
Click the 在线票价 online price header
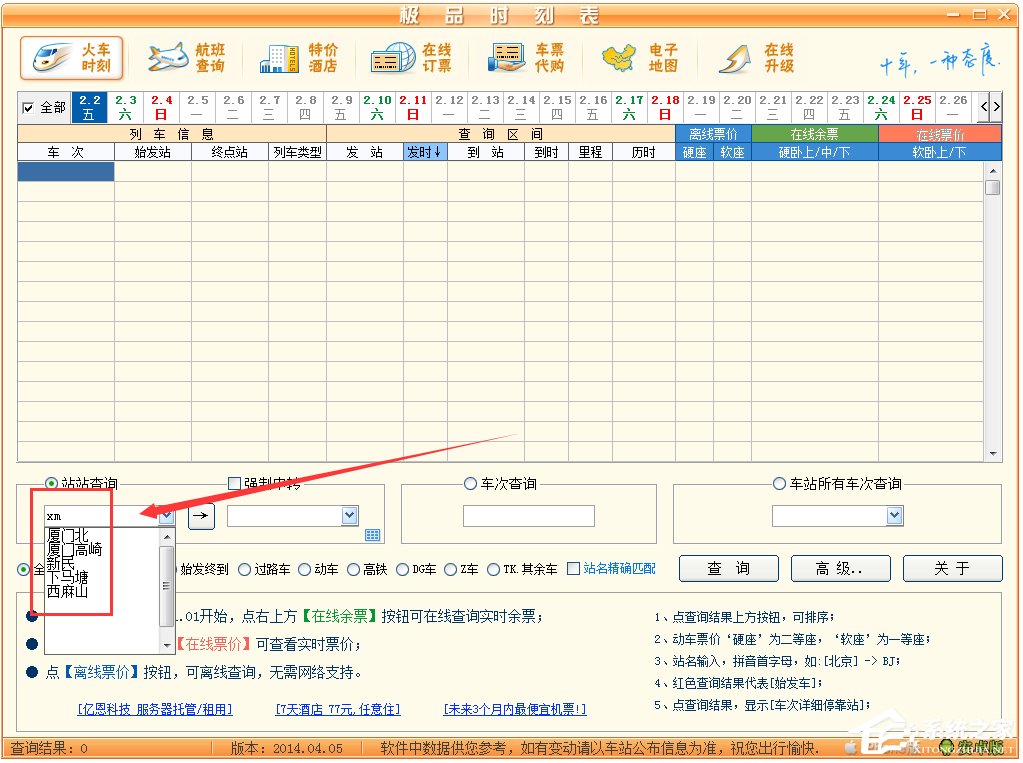pyautogui.click(x=940, y=134)
